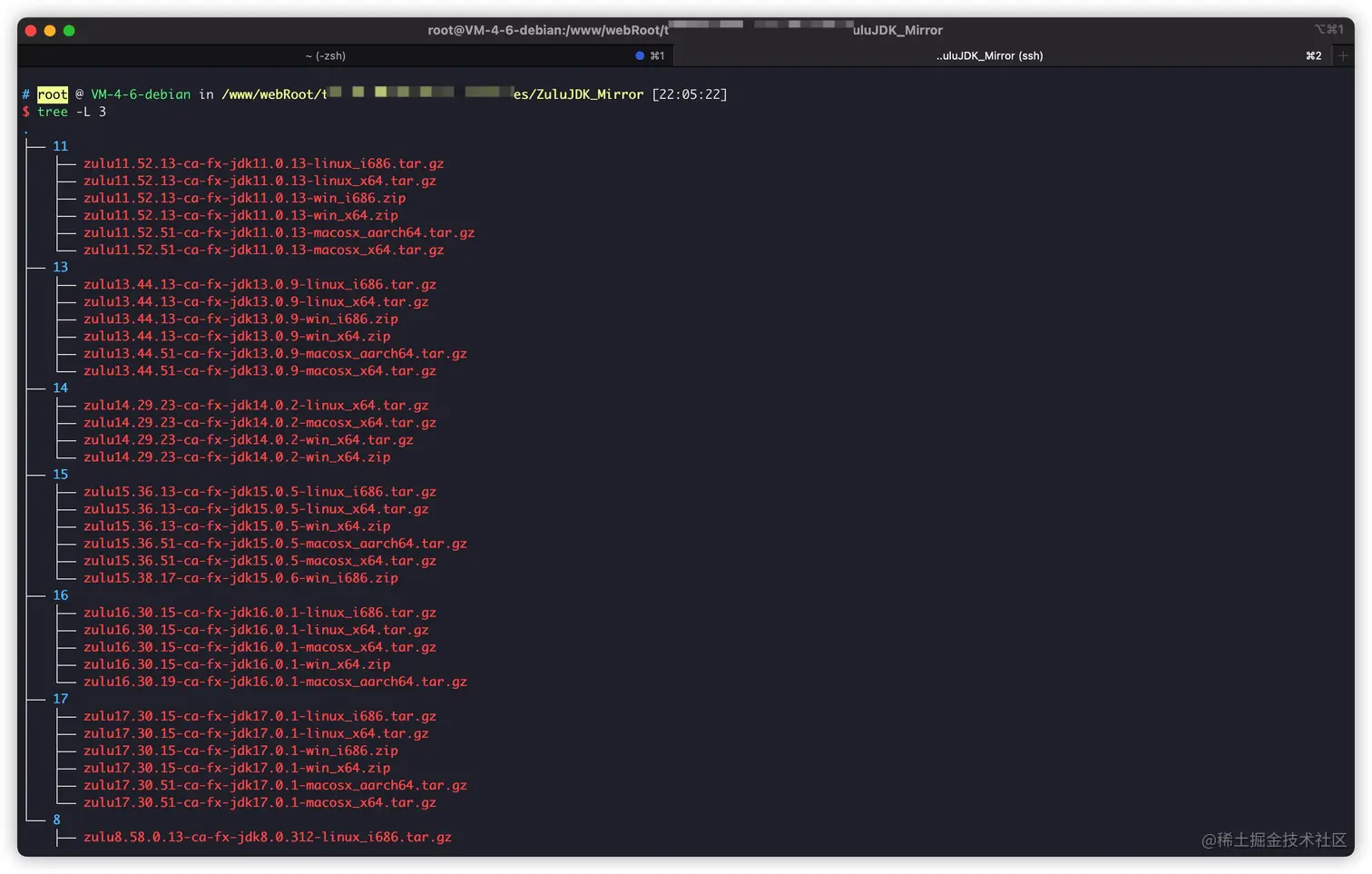Select directory 14 in tree output
This screenshot has width=1372, height=874.
point(60,388)
